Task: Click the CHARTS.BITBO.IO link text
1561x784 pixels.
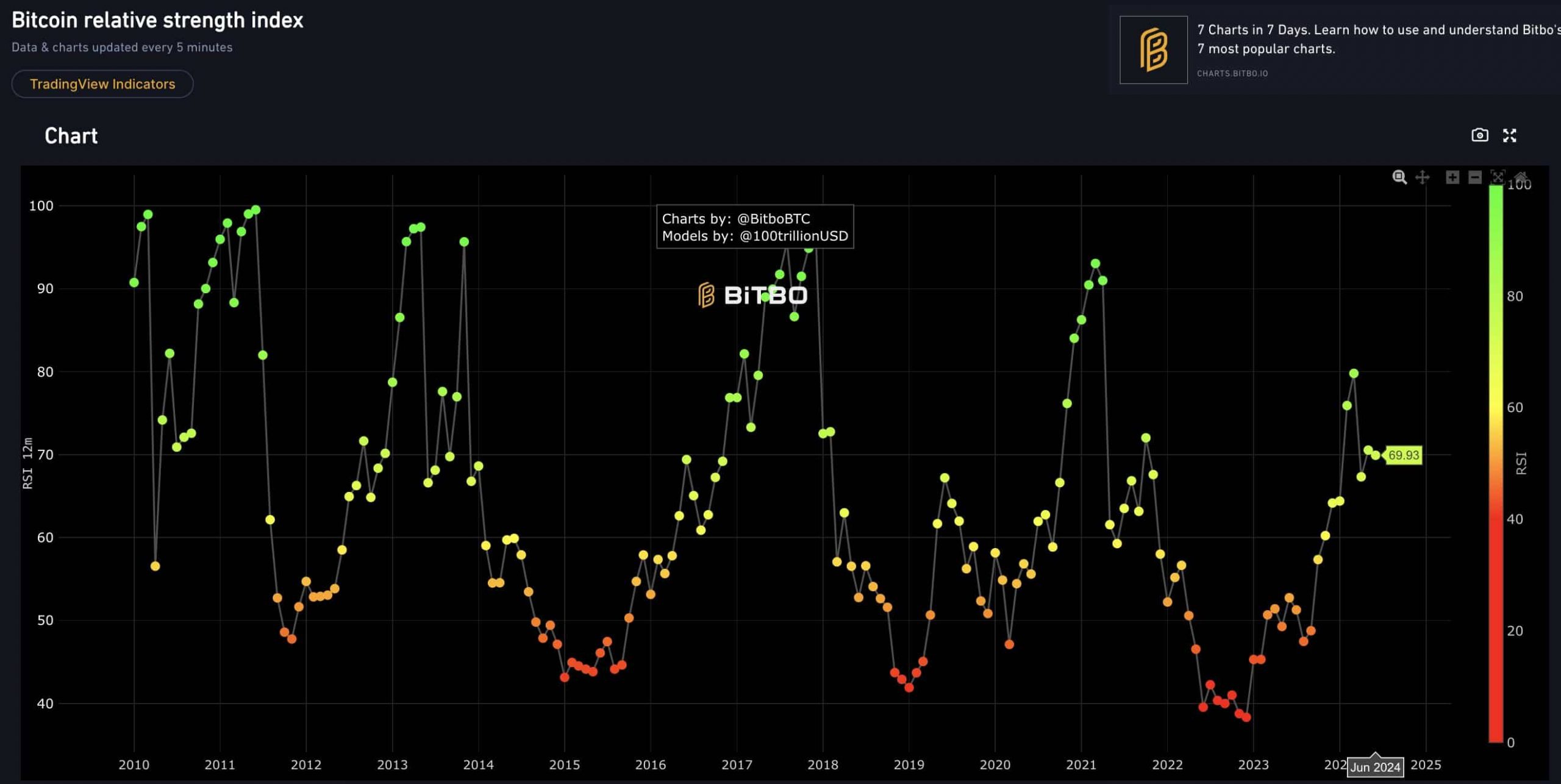Action: click(x=1232, y=73)
